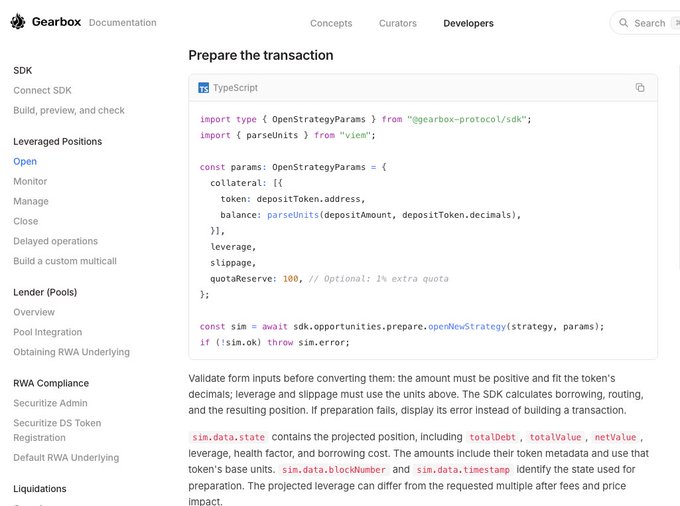Viewport: 680px width, 506px height.
Task: Click the Liquidations section heading
Action: coord(40,489)
